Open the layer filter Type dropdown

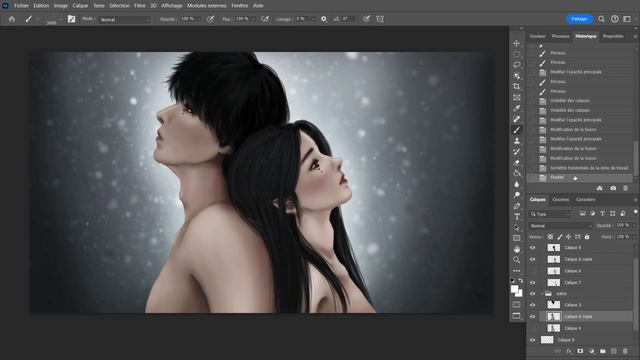point(550,214)
